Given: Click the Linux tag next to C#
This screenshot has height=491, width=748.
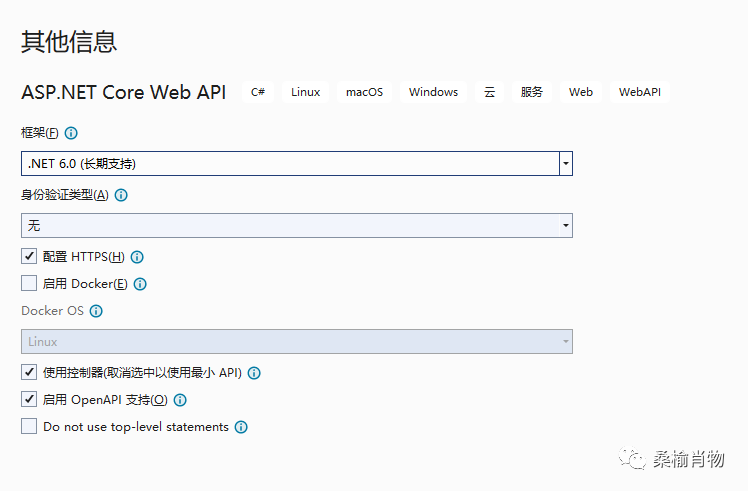Looking at the screenshot, I should 305,92.
